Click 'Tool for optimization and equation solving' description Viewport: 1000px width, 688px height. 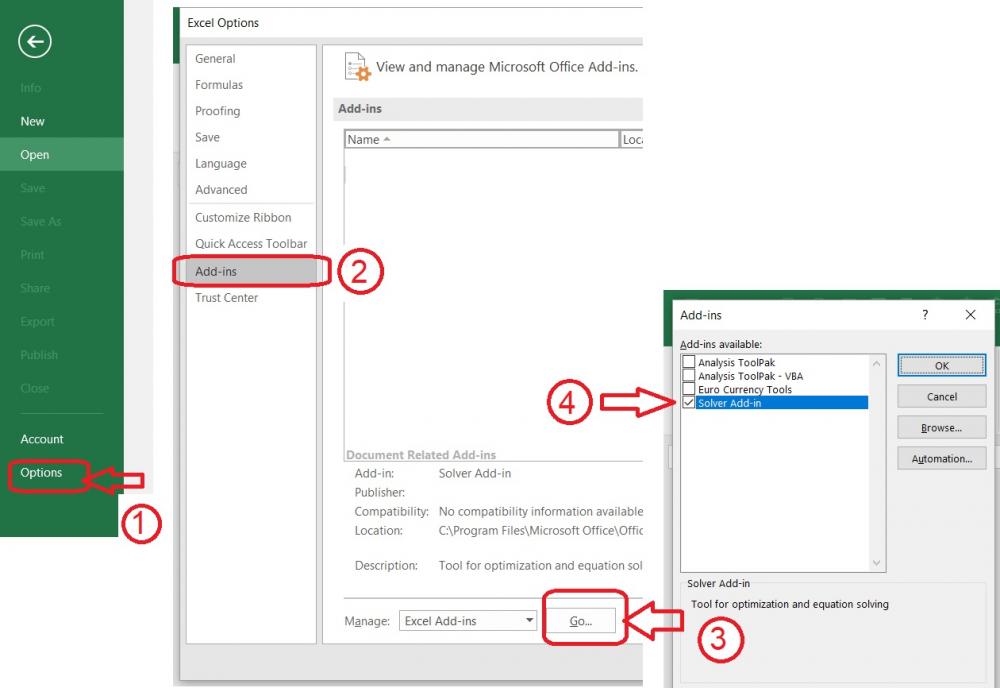coord(790,604)
